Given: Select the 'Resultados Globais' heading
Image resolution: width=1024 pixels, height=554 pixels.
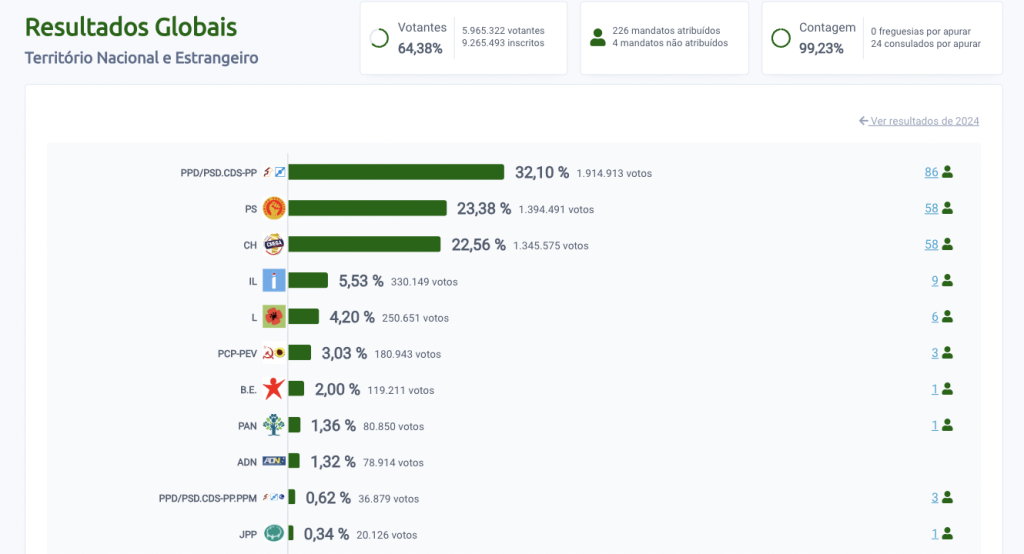Looking at the screenshot, I should click(130, 26).
